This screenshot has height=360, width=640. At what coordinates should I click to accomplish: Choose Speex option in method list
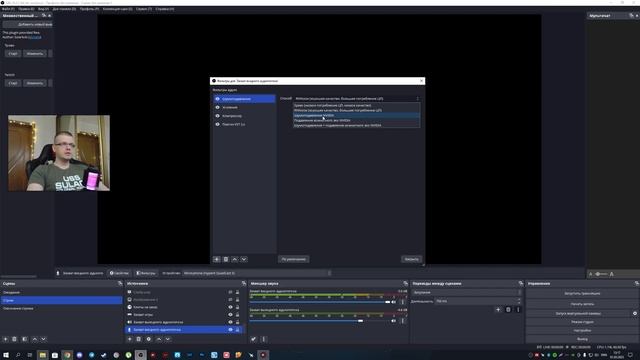click(357, 105)
